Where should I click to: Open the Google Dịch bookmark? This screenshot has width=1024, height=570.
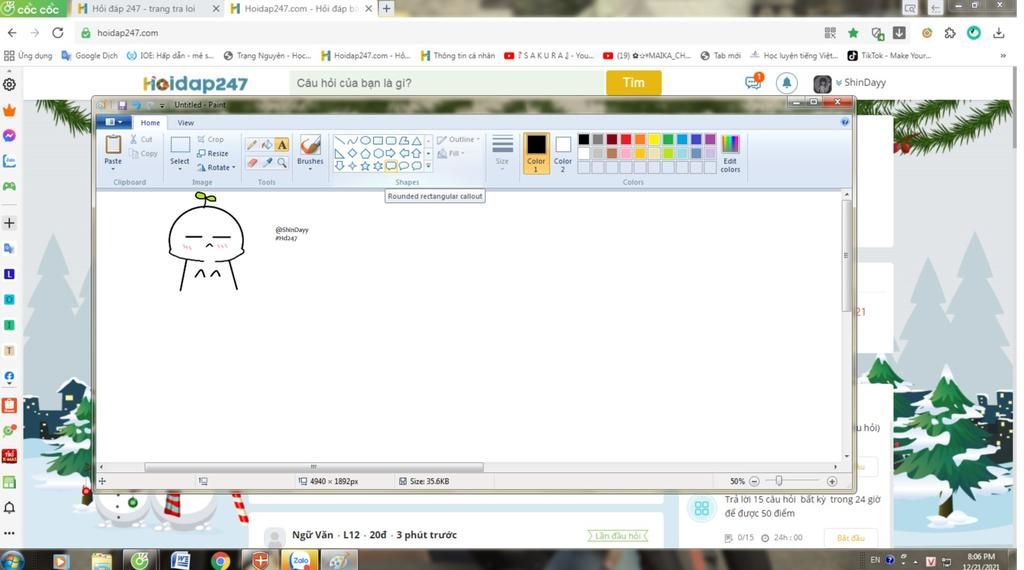(x=89, y=55)
